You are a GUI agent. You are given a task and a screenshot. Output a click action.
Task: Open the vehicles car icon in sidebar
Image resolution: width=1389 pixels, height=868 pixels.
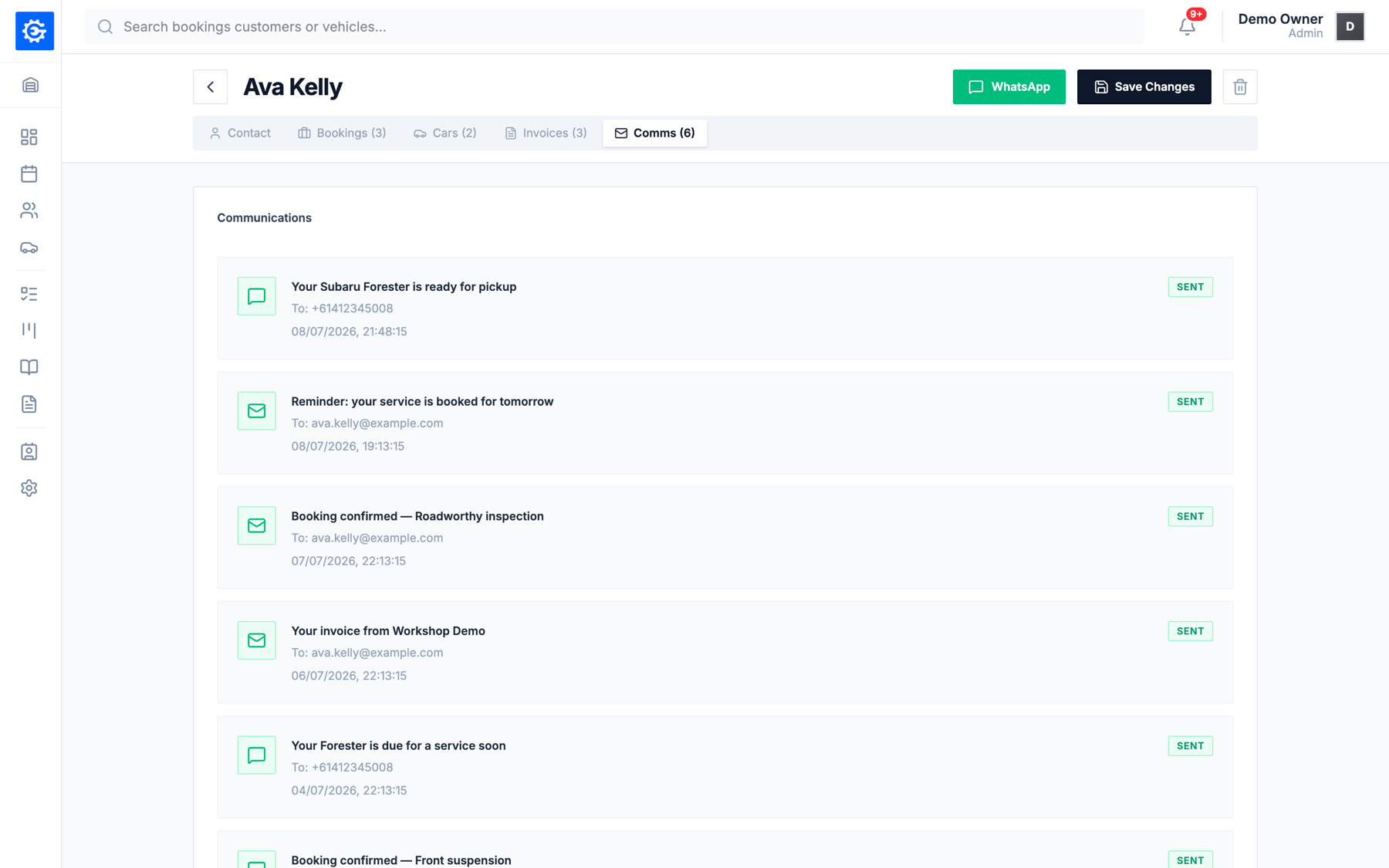coord(29,248)
